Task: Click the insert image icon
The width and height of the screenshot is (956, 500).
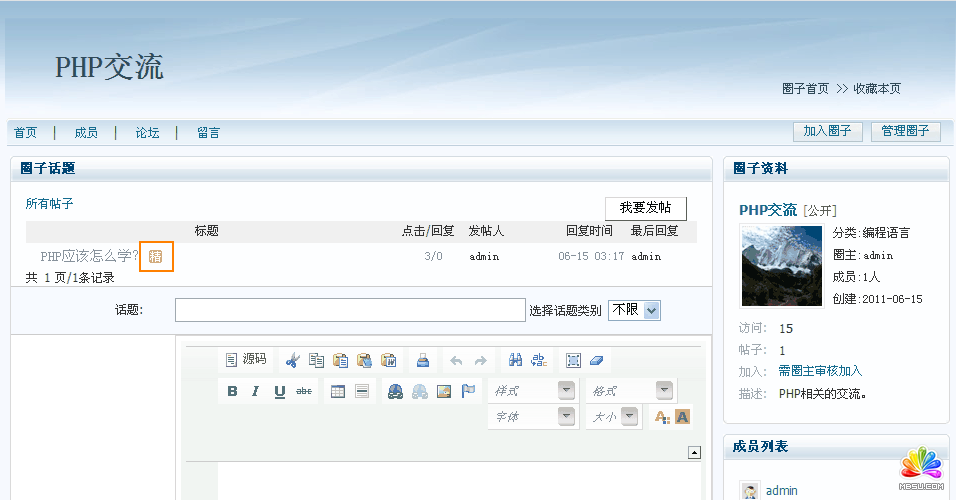Action: (x=444, y=391)
